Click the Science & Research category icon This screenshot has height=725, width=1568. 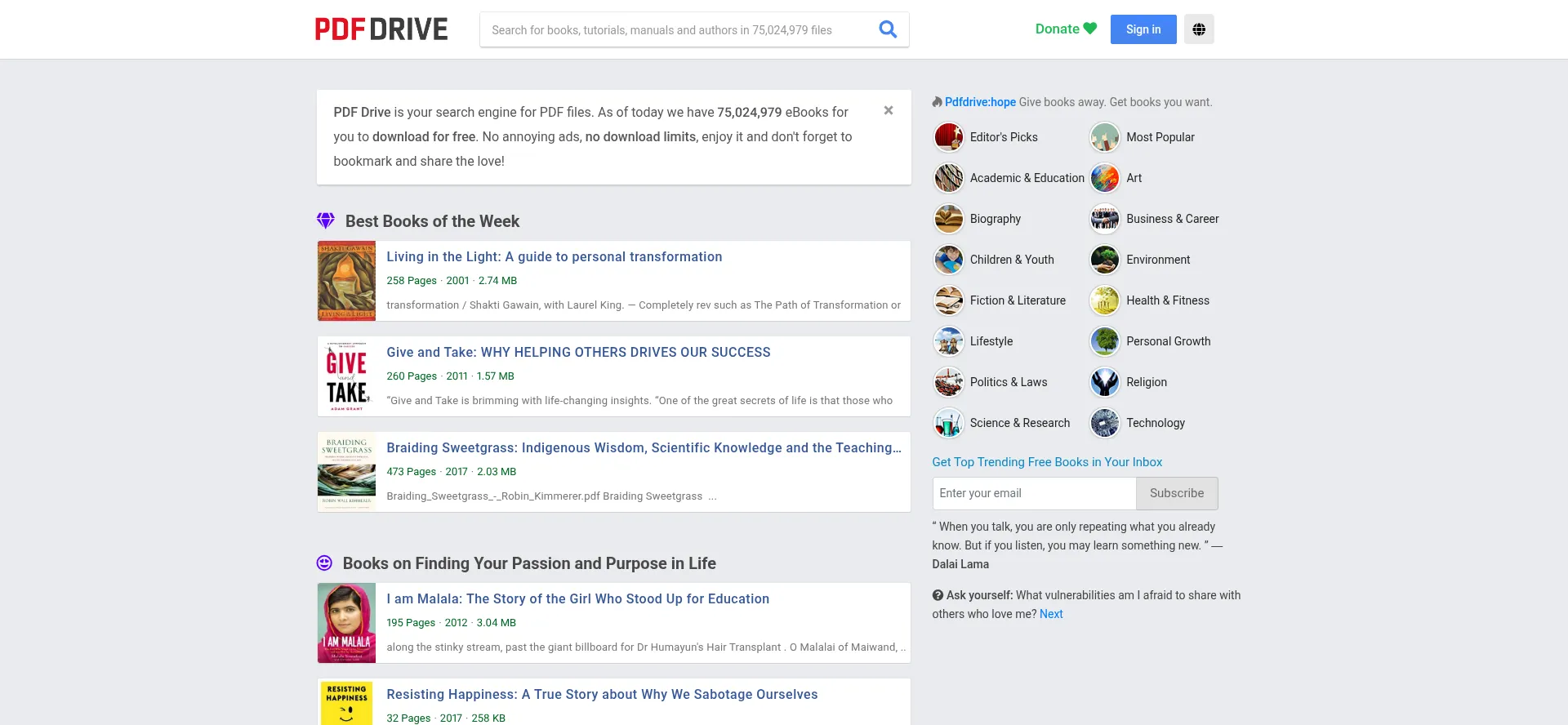pos(949,423)
